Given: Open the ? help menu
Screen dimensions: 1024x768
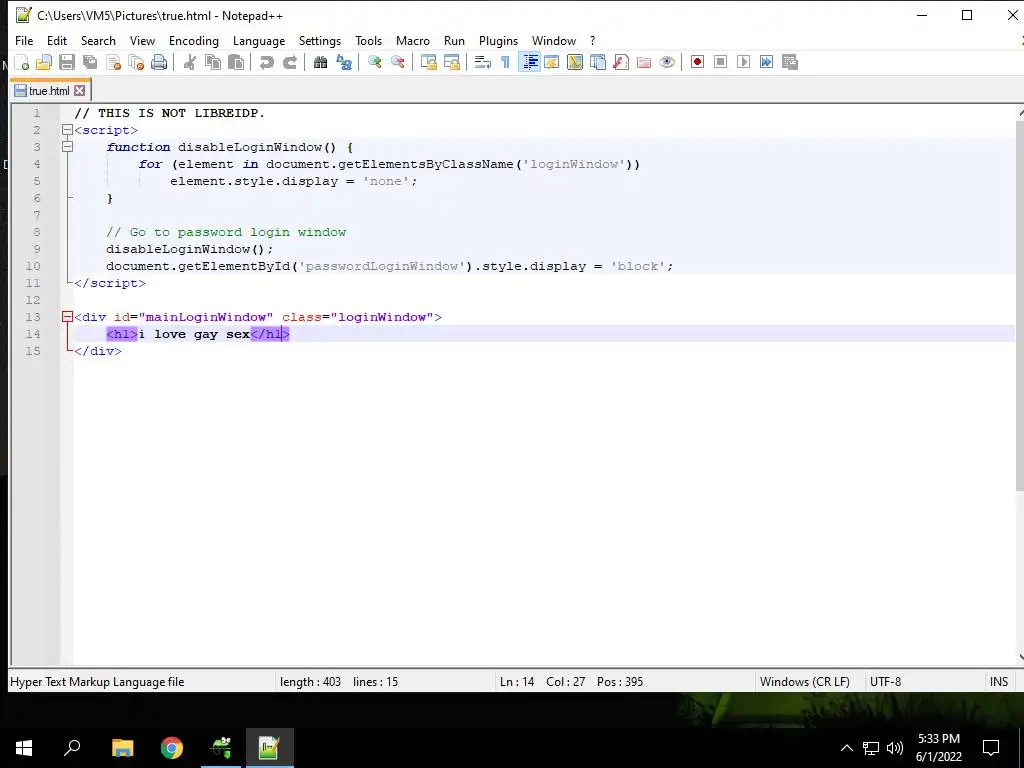Looking at the screenshot, I should pyautogui.click(x=592, y=40).
